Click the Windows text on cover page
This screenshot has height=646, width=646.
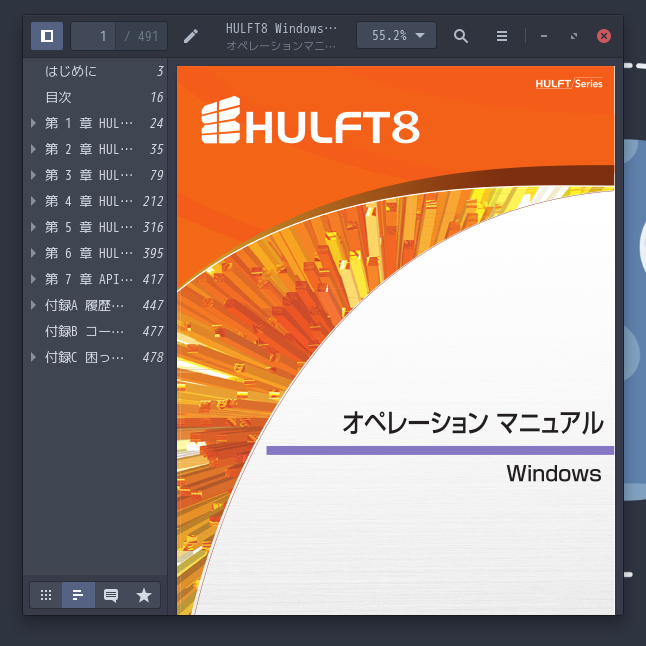(554, 473)
